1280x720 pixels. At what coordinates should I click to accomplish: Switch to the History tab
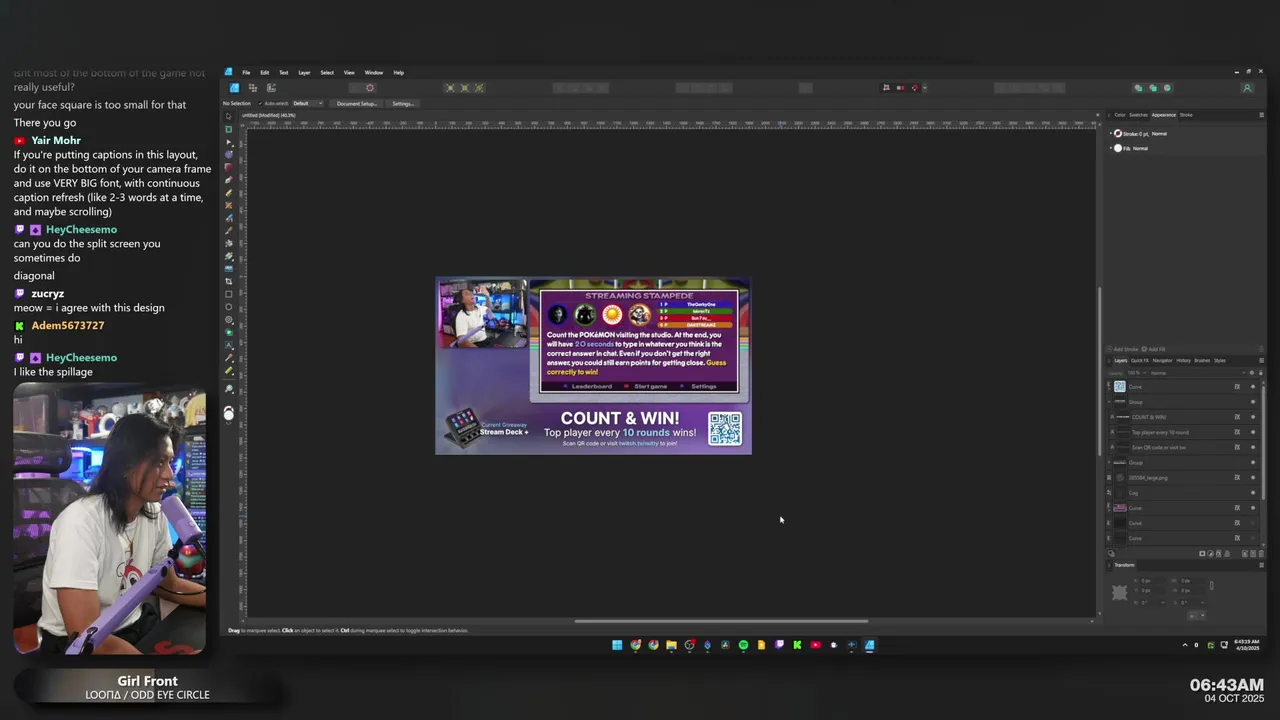[x=1184, y=360]
